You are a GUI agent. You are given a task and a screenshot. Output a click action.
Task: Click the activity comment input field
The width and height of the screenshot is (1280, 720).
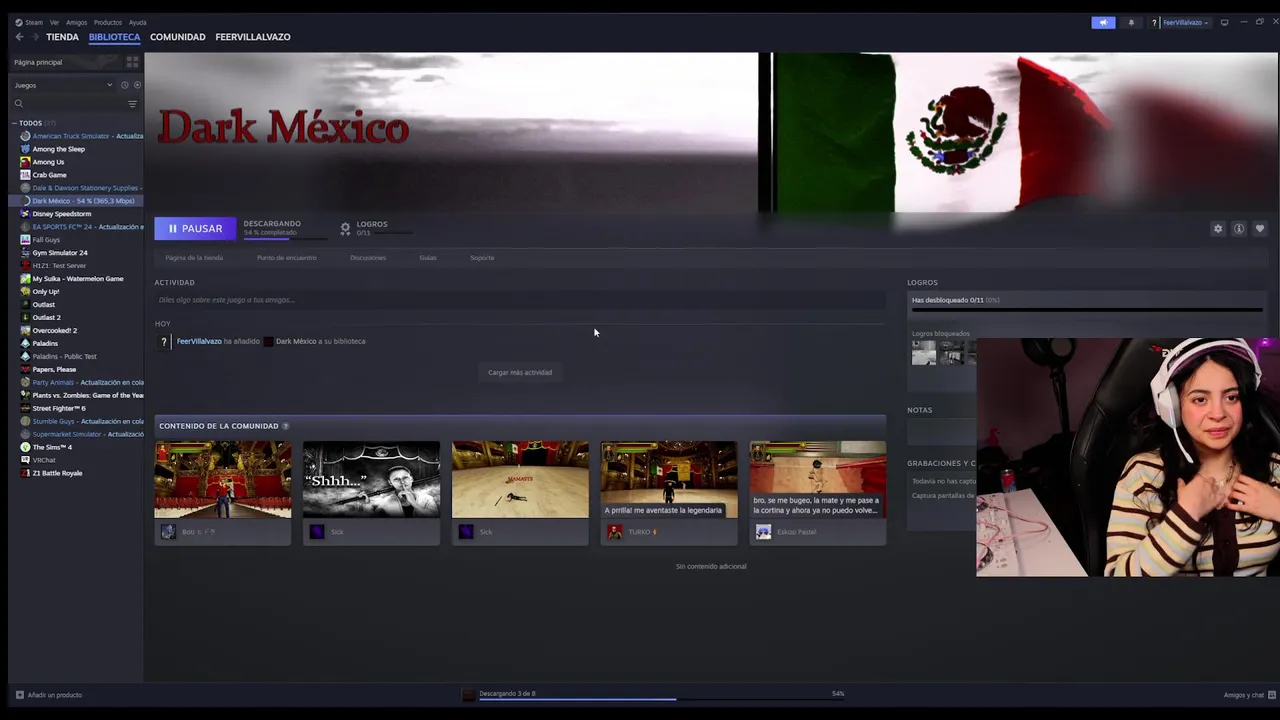tap(520, 300)
